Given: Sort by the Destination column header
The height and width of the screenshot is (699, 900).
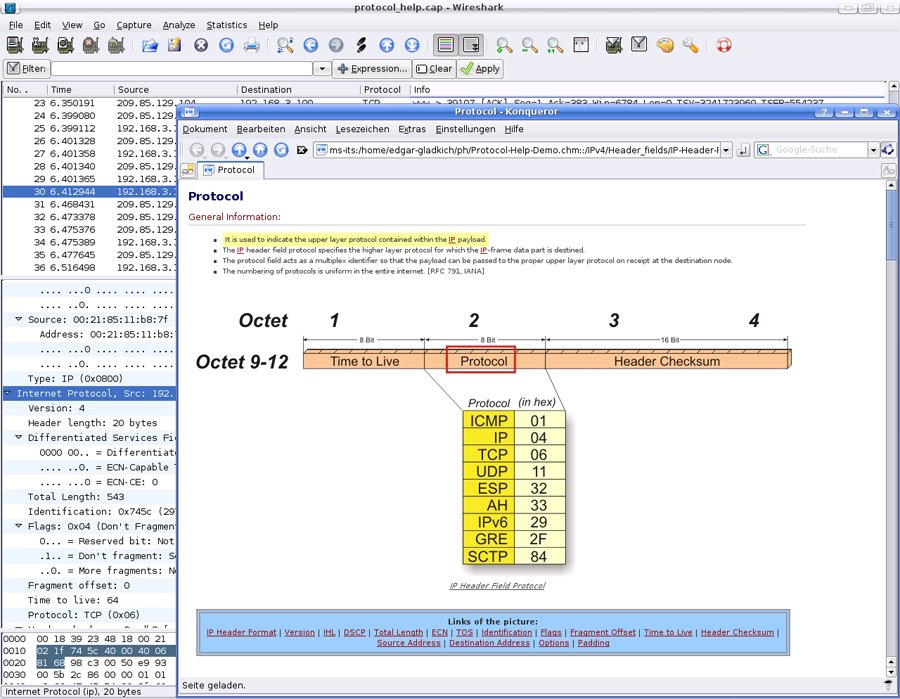Looking at the screenshot, I should click(298, 90).
